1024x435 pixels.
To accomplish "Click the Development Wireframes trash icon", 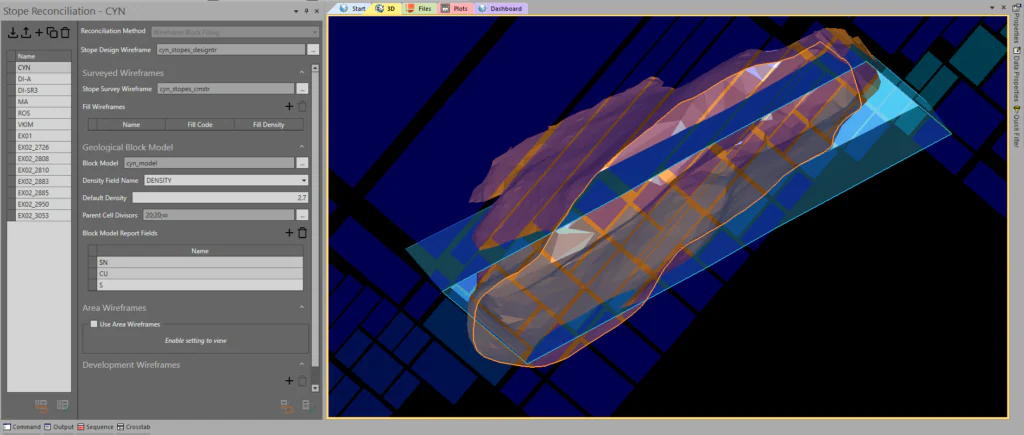I will (x=302, y=381).
